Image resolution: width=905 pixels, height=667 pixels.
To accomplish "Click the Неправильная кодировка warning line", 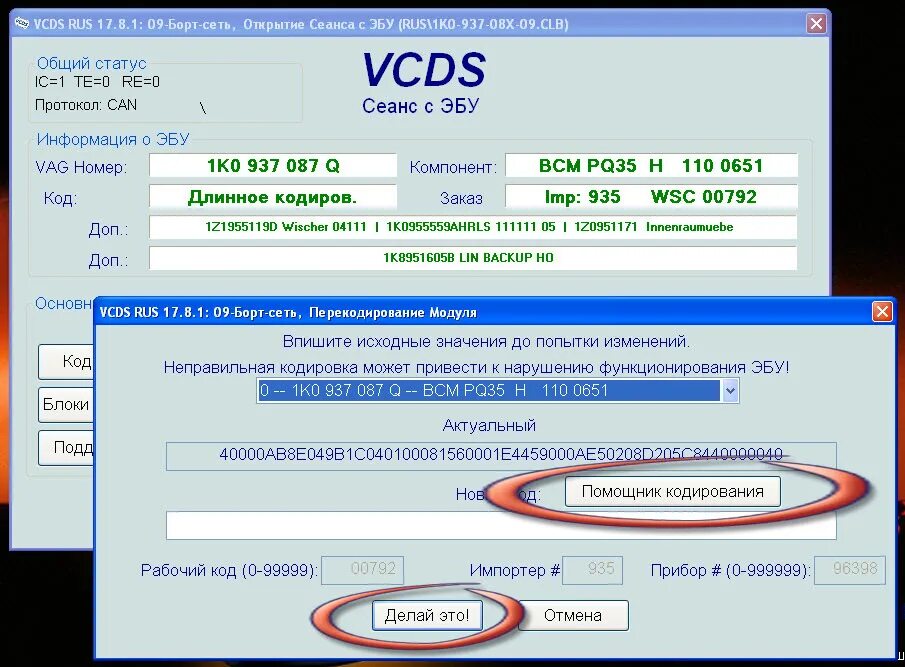I will coord(476,368).
